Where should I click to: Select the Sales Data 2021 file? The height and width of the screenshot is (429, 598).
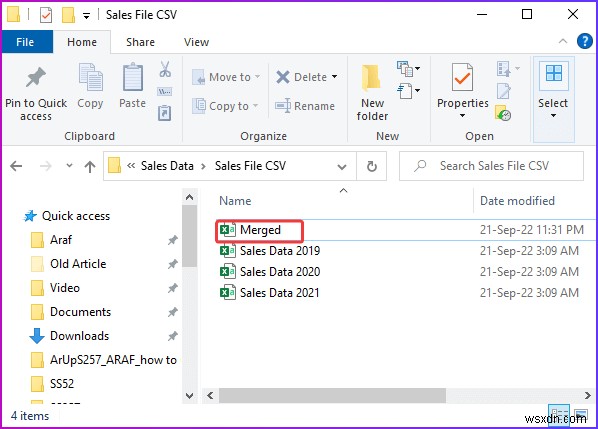coord(270,293)
